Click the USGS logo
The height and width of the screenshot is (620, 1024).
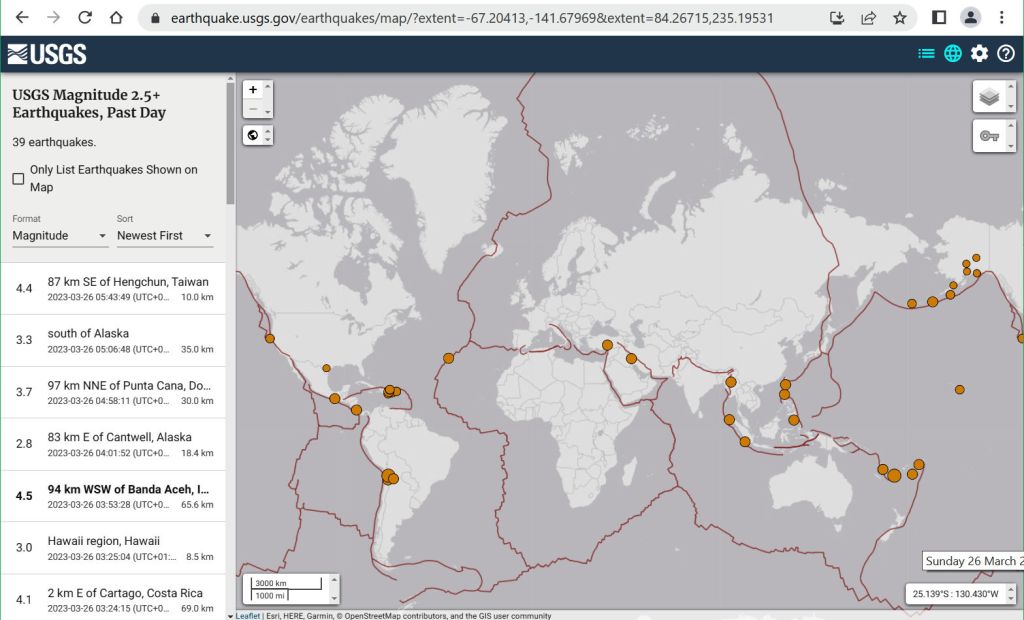click(x=47, y=54)
